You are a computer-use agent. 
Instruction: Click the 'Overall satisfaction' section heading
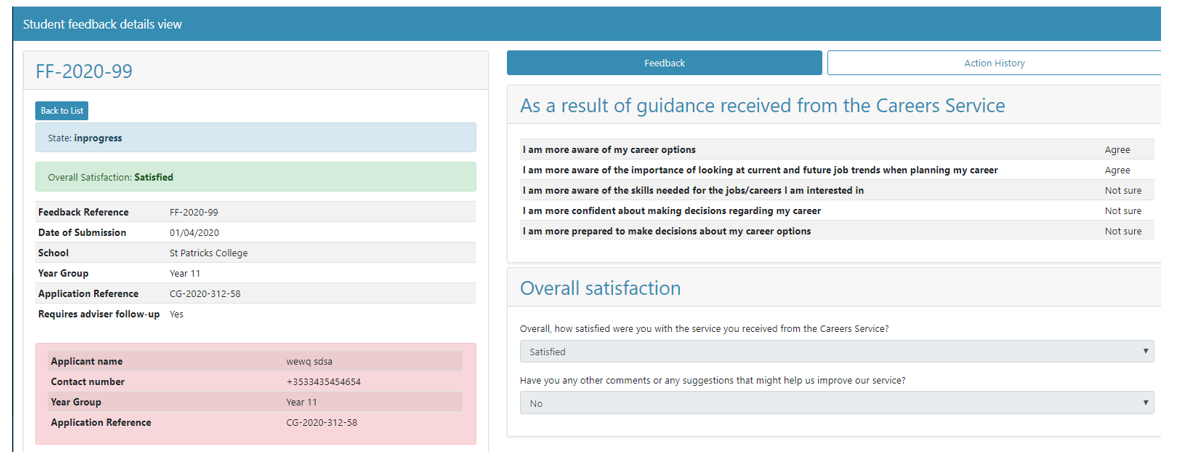(x=600, y=288)
